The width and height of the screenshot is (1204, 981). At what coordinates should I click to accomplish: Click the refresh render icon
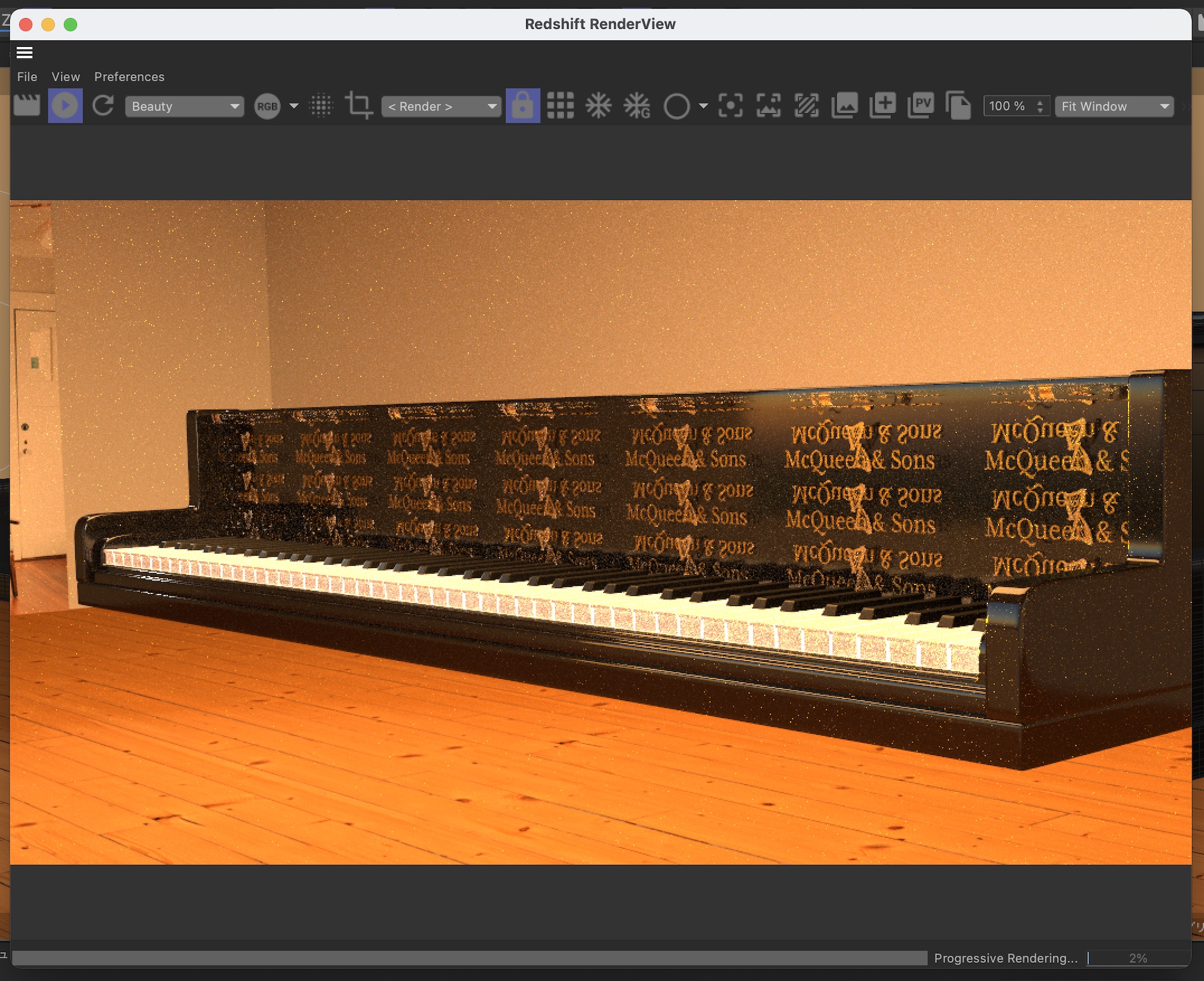point(103,106)
